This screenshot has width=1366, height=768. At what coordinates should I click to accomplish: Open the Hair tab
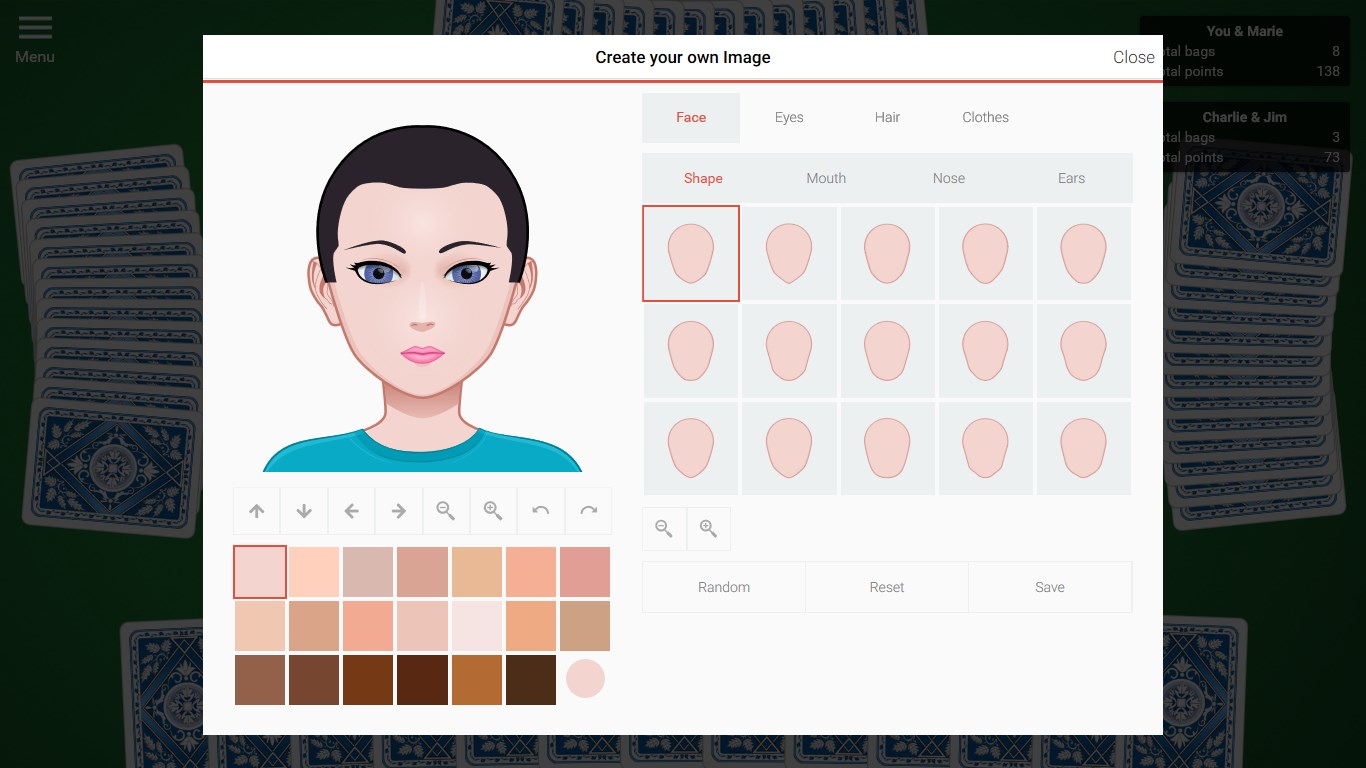click(x=887, y=117)
